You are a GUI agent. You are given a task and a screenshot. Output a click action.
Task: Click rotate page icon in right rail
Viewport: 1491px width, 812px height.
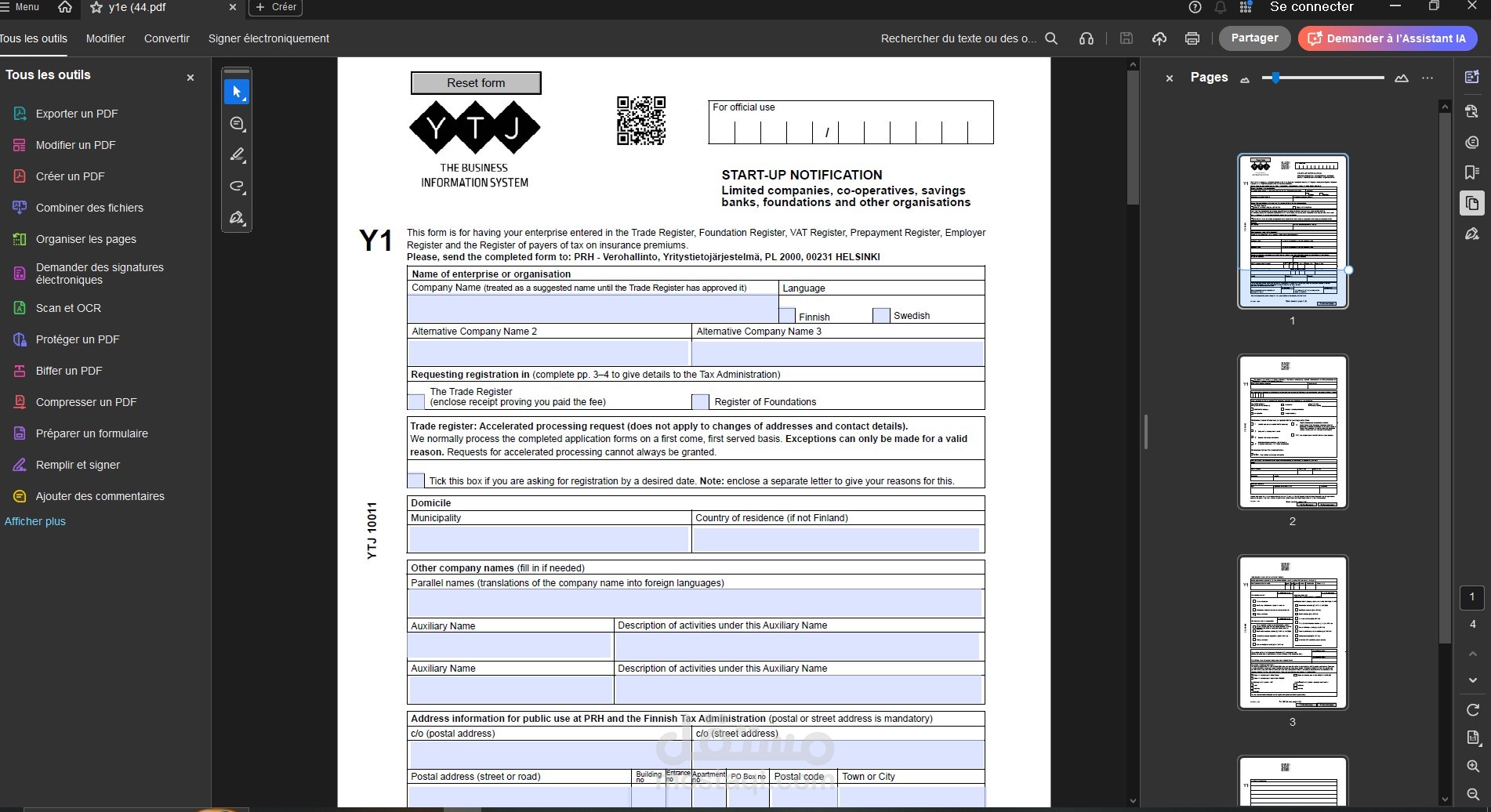[x=1473, y=709]
